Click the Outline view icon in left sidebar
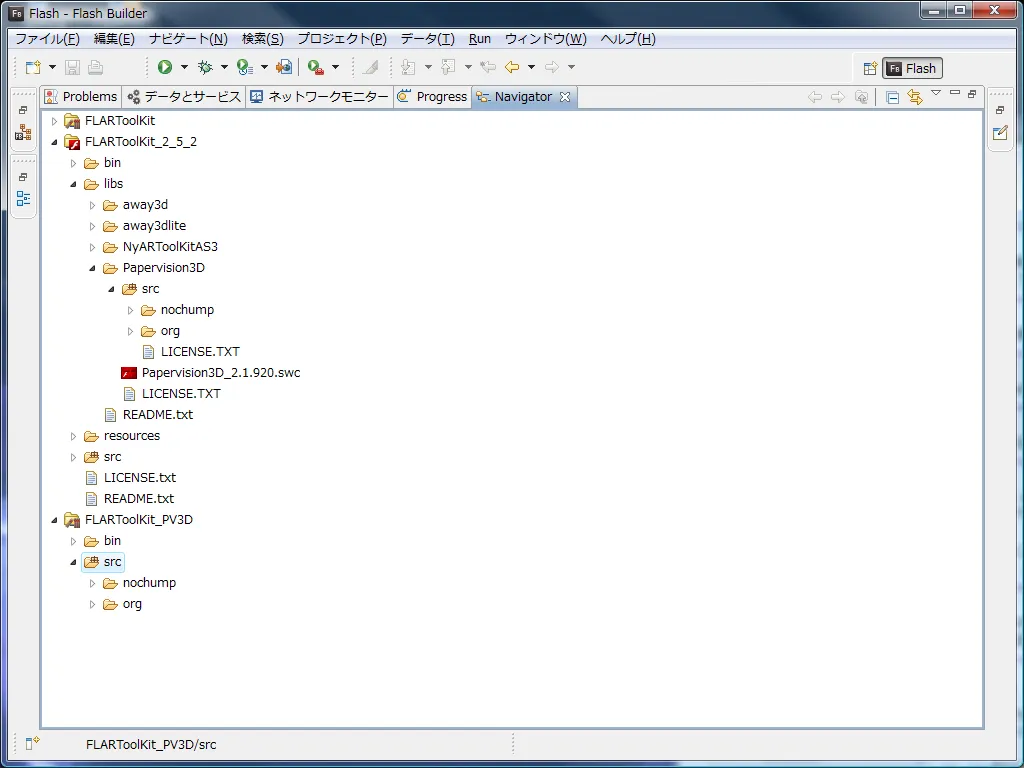 tap(24, 199)
